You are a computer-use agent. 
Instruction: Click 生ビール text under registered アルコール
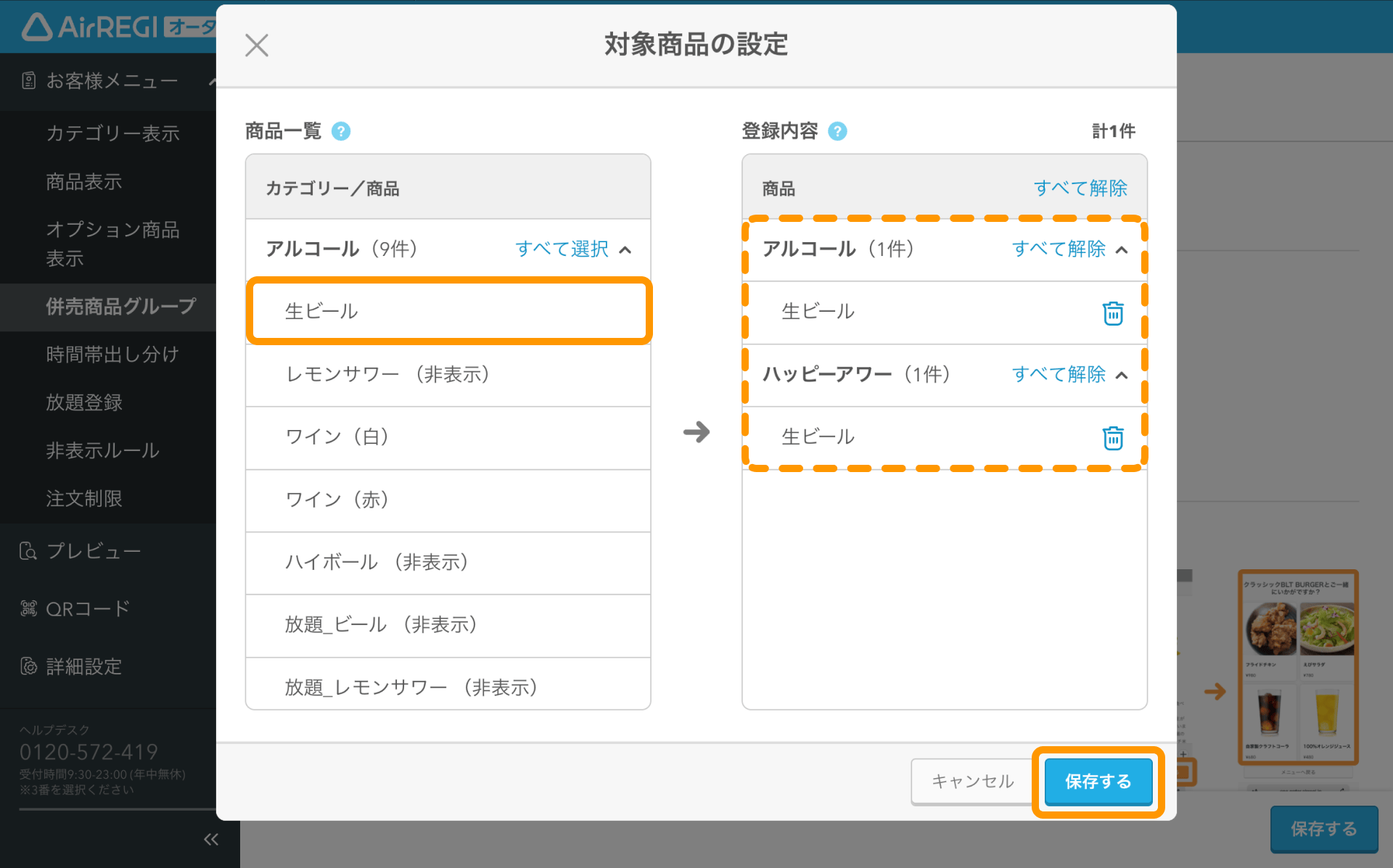(818, 312)
